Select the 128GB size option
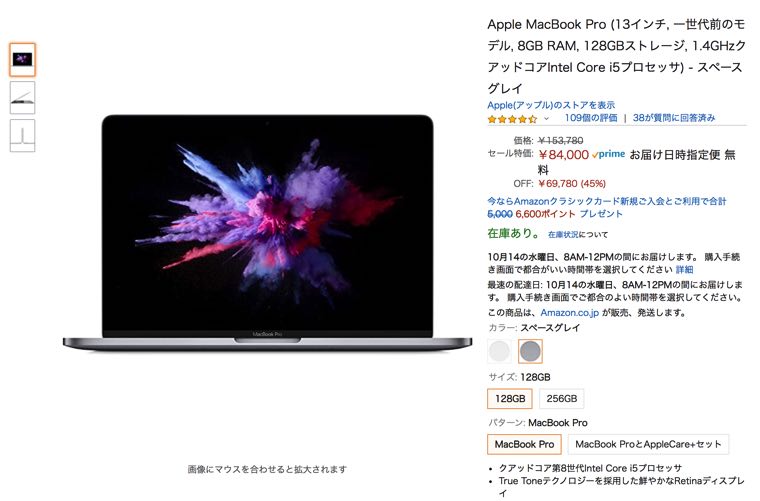The height and width of the screenshot is (501, 760). pos(510,399)
